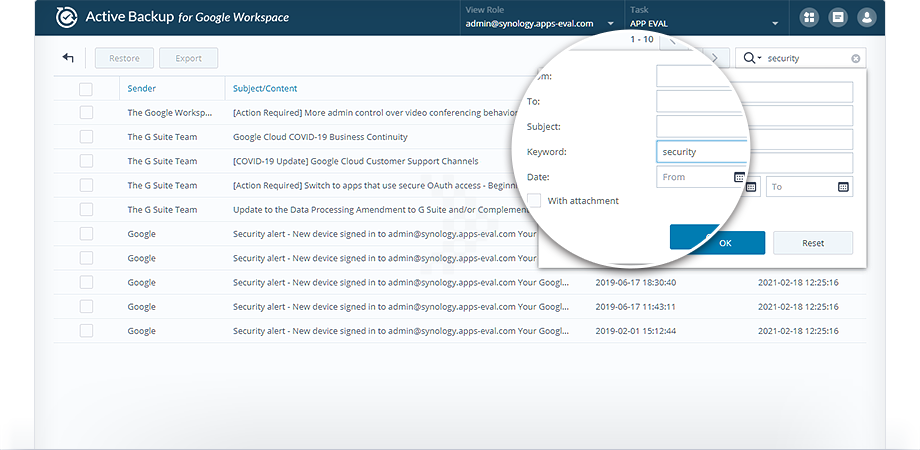Toggle the select-all checkbox in table header
The width and height of the screenshot is (920, 450).
[x=86, y=89]
